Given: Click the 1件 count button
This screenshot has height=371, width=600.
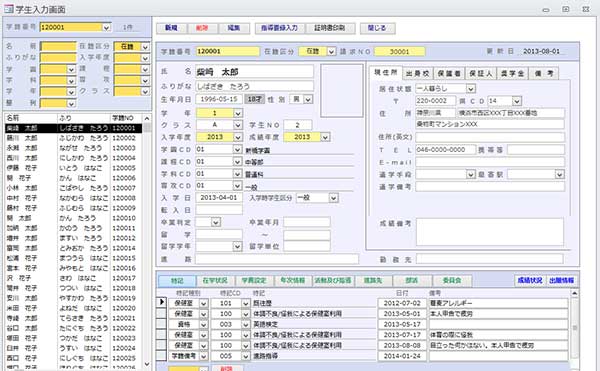Looking at the screenshot, I should point(128,28).
